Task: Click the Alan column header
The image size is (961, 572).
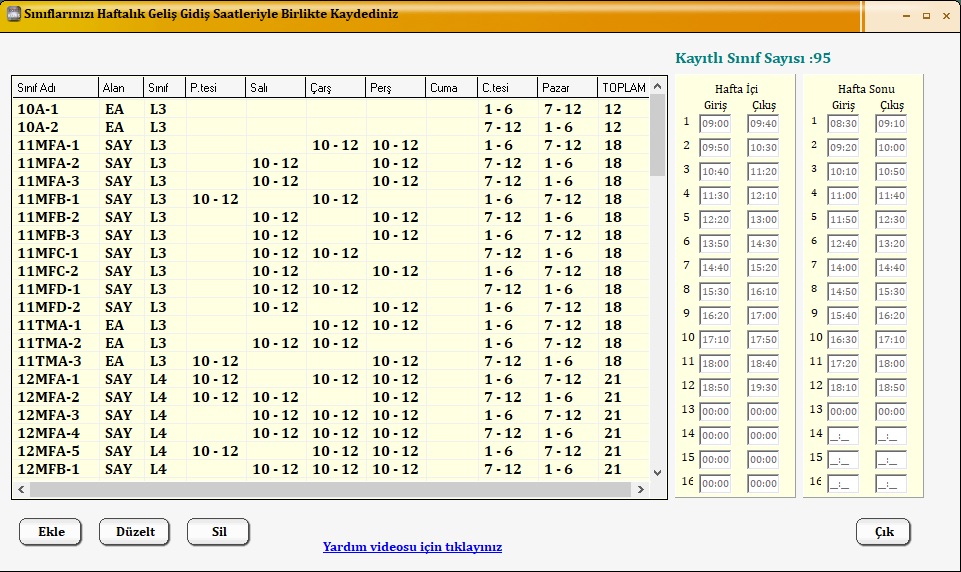Action: point(120,88)
